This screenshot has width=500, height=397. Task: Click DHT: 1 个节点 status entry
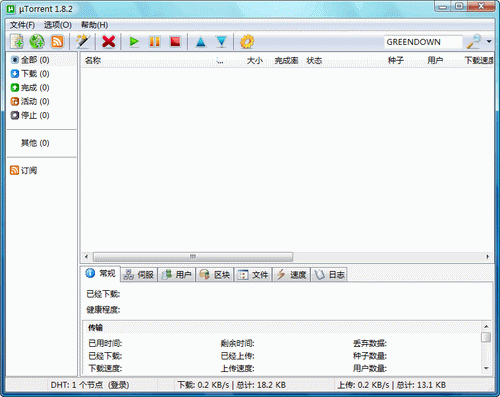pyautogui.click(x=90, y=385)
